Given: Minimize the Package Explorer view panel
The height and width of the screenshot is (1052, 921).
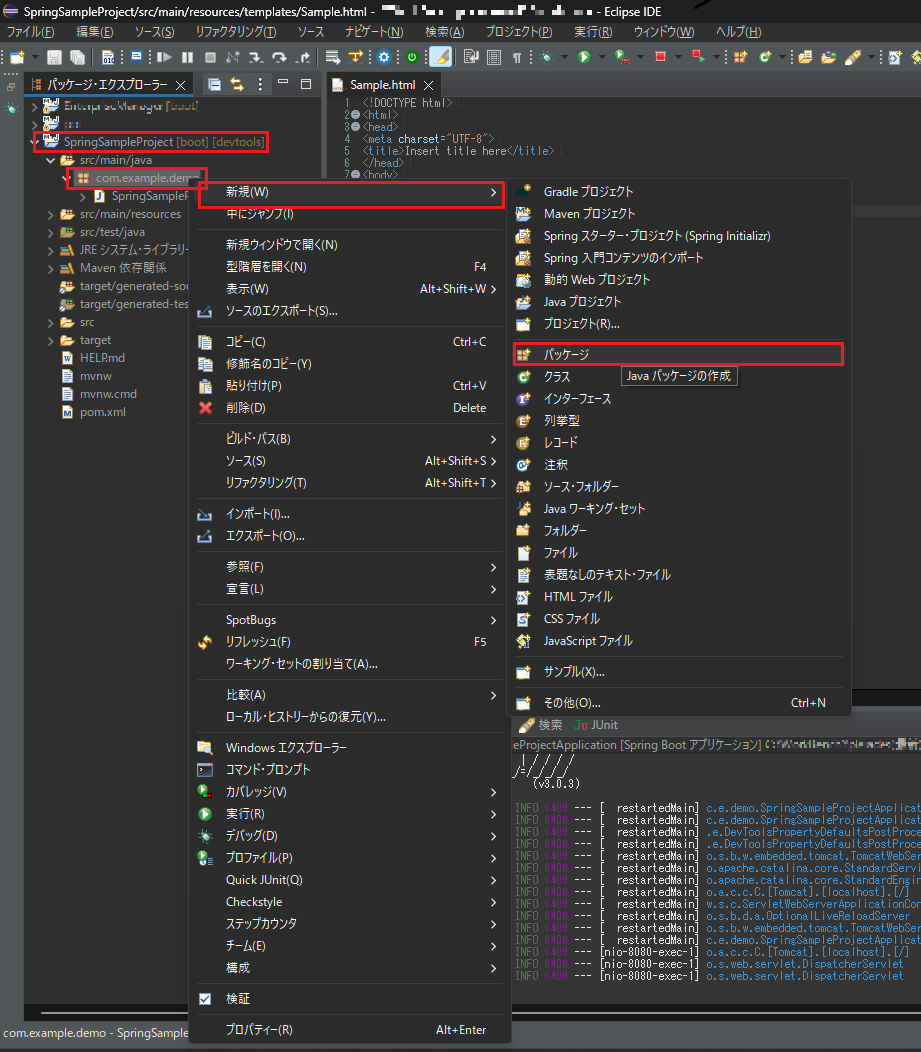Looking at the screenshot, I should (283, 83).
